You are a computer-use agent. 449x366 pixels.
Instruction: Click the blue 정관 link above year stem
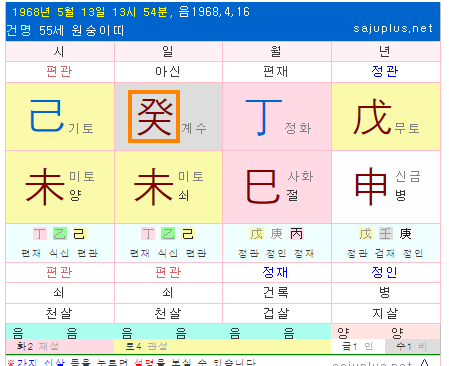pyautogui.click(x=385, y=71)
